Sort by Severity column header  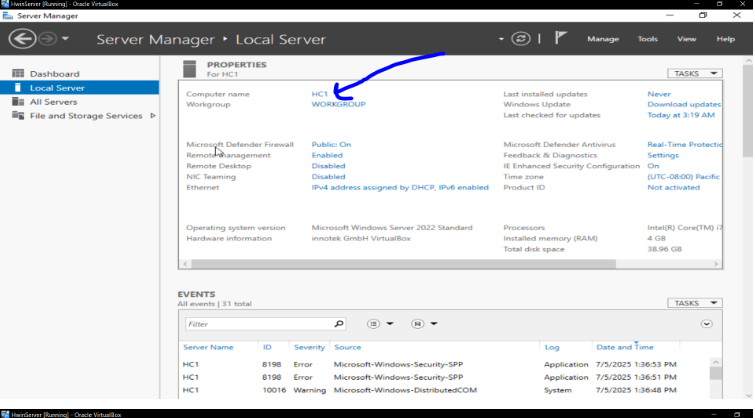tap(309, 347)
